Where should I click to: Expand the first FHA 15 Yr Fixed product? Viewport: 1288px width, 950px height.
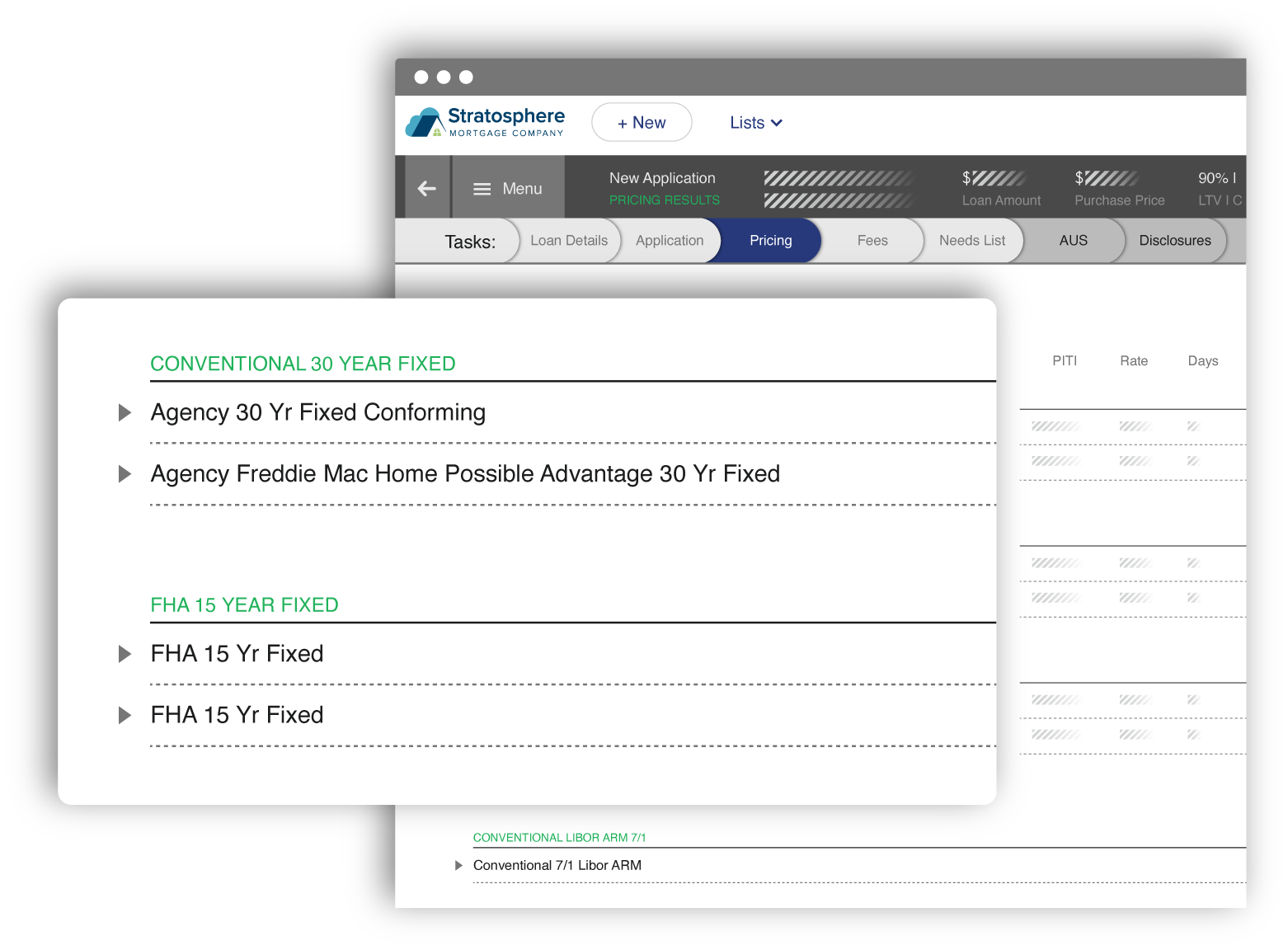pos(126,653)
